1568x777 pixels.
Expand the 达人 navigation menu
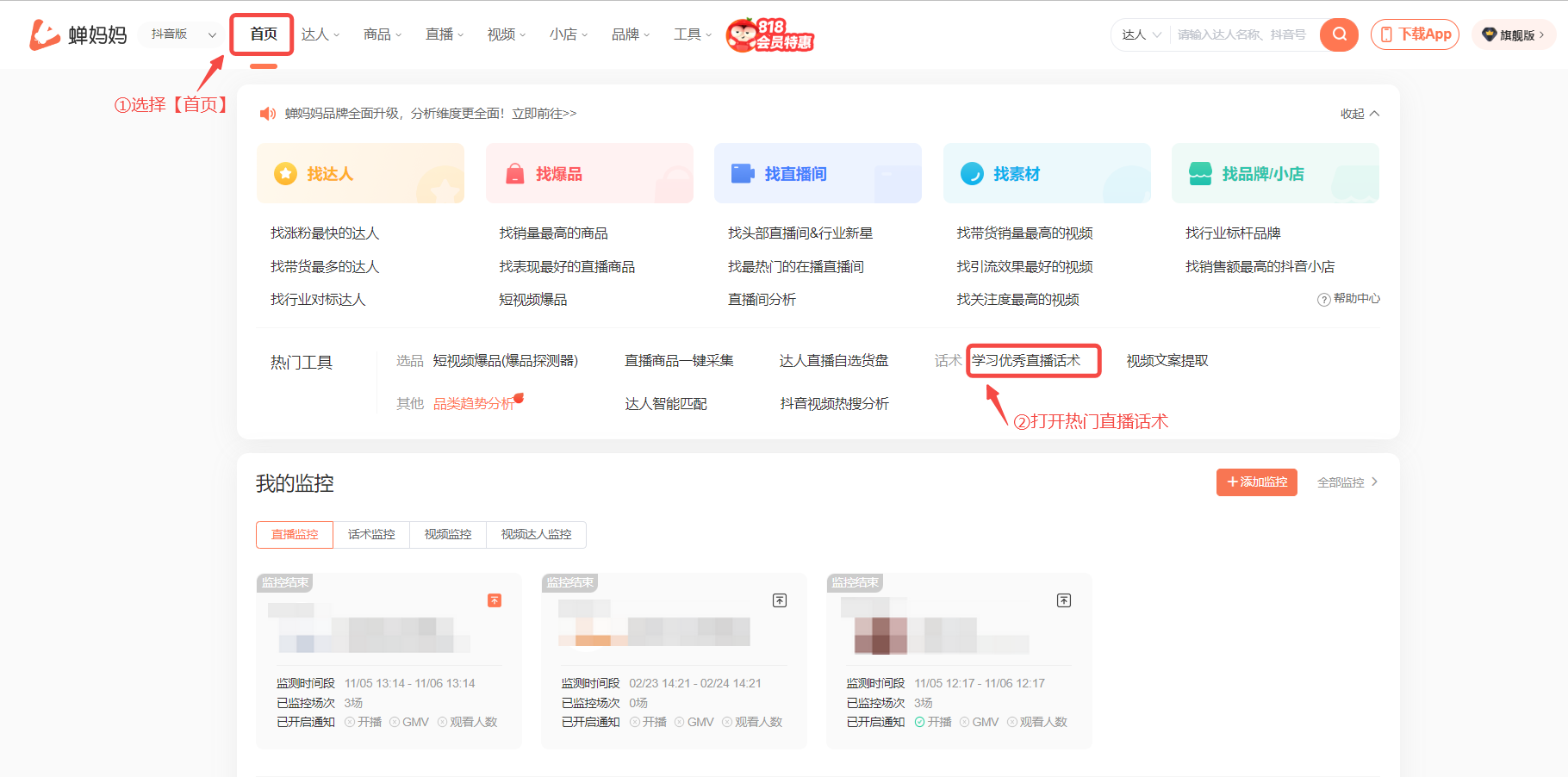320,34
